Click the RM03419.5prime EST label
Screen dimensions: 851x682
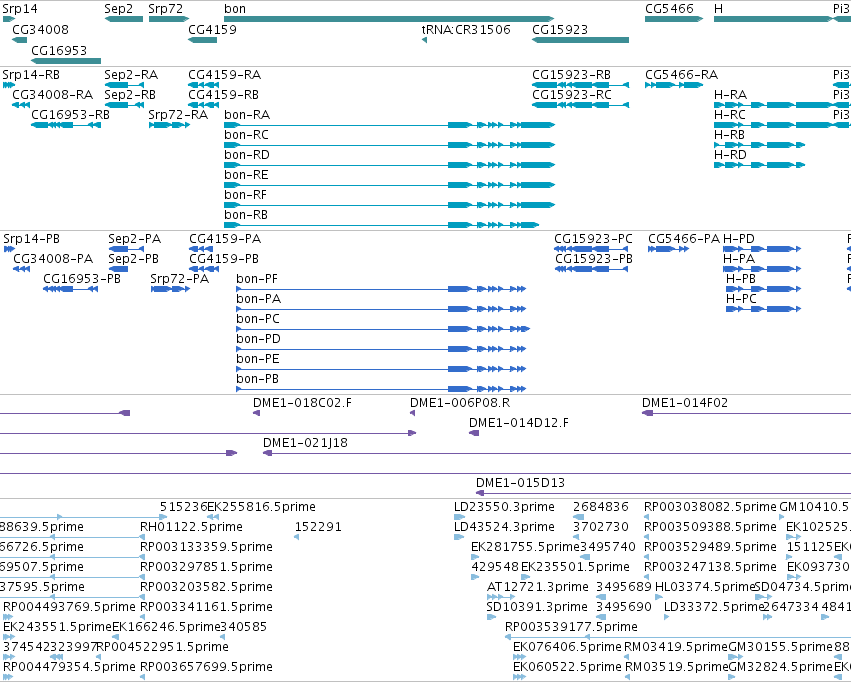676,648
